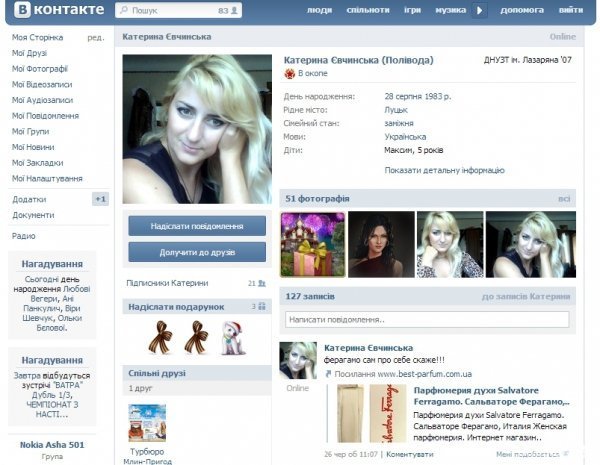Click the first St. George ribbon gift
600x465 pixels.
point(160,335)
